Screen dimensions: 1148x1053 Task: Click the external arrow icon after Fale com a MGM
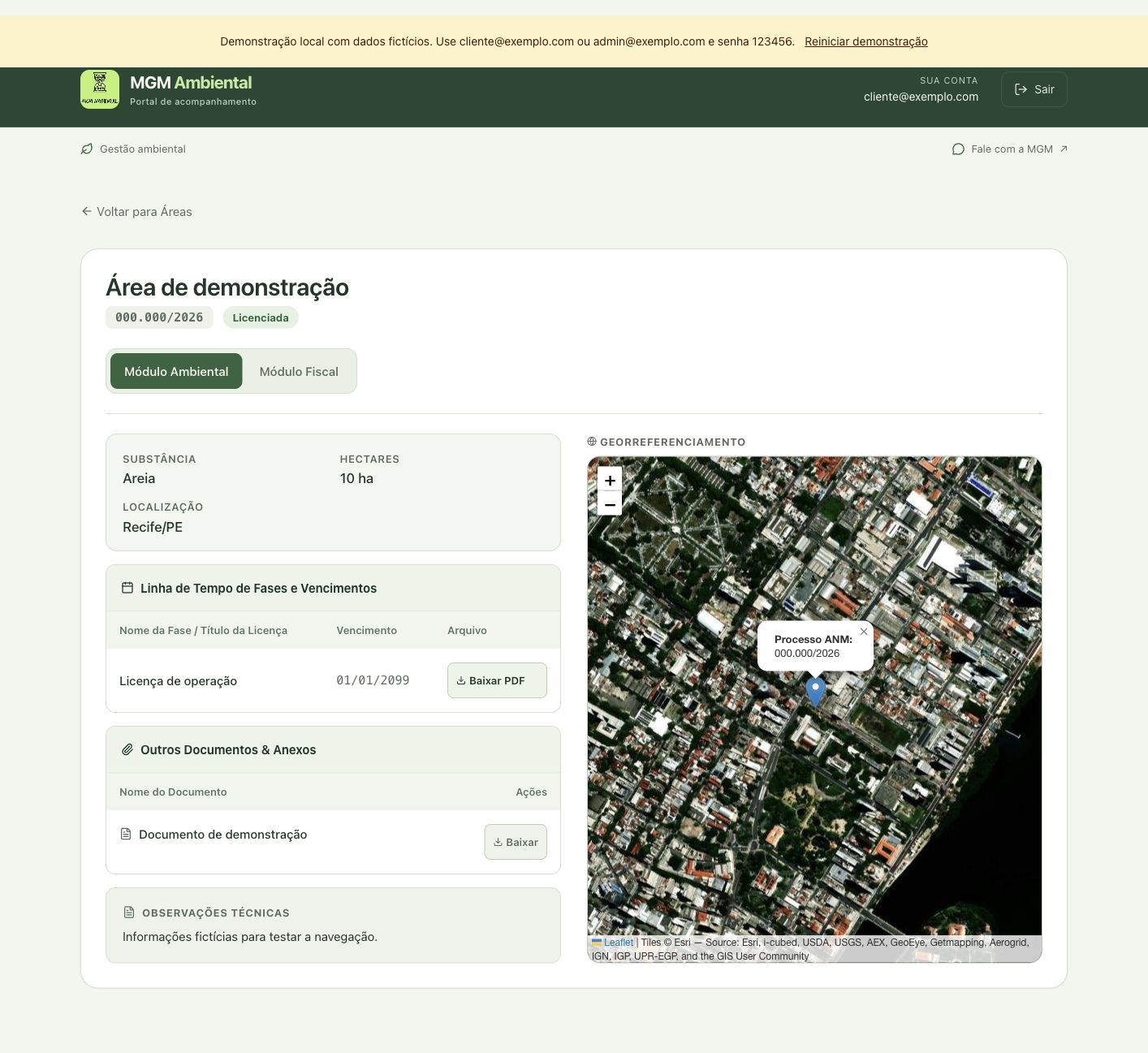1064,149
